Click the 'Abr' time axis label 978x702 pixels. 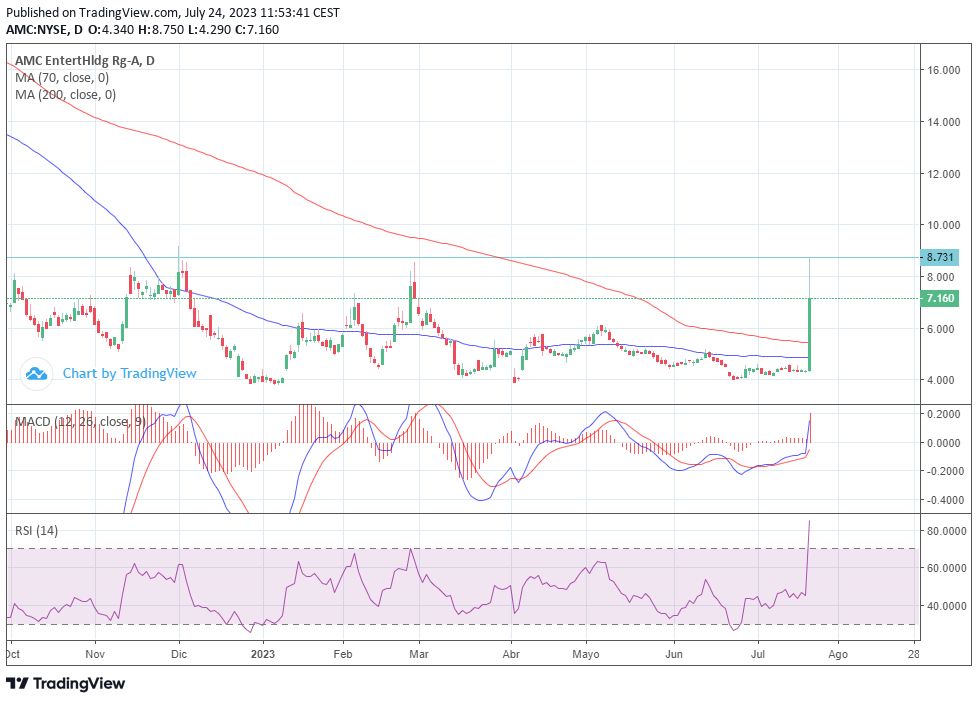[x=511, y=654]
